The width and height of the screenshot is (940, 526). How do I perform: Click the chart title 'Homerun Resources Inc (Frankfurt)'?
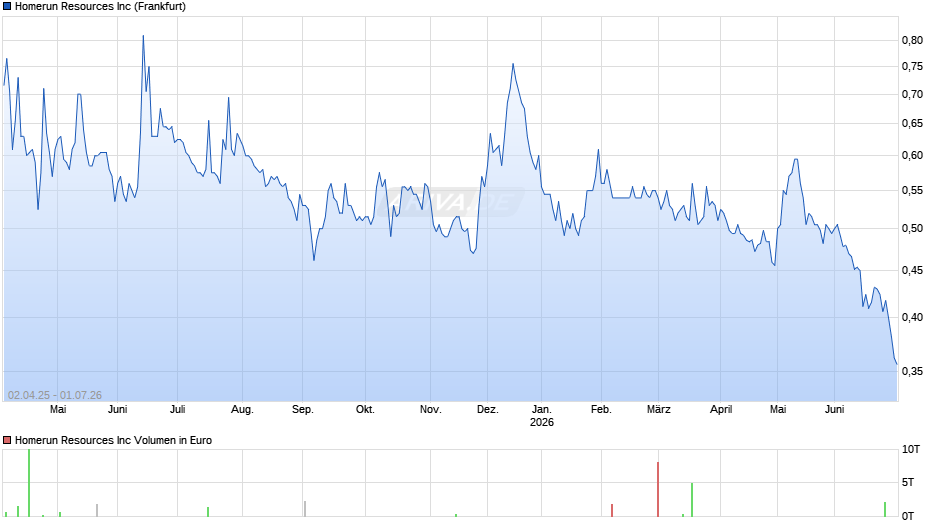click(100, 7)
